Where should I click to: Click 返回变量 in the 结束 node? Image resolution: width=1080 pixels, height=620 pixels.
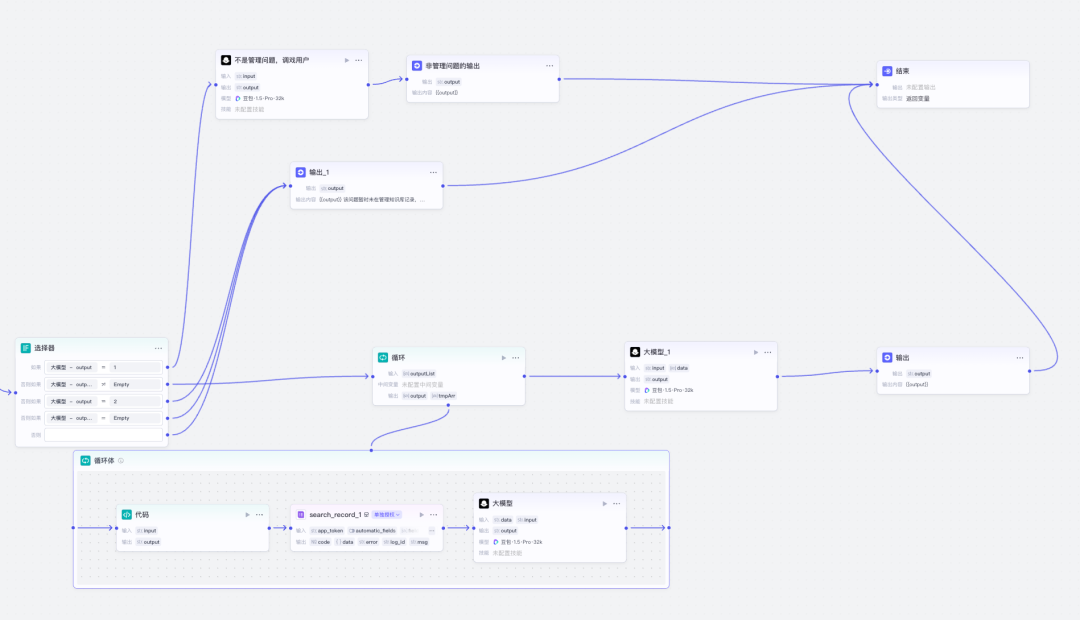click(x=917, y=99)
